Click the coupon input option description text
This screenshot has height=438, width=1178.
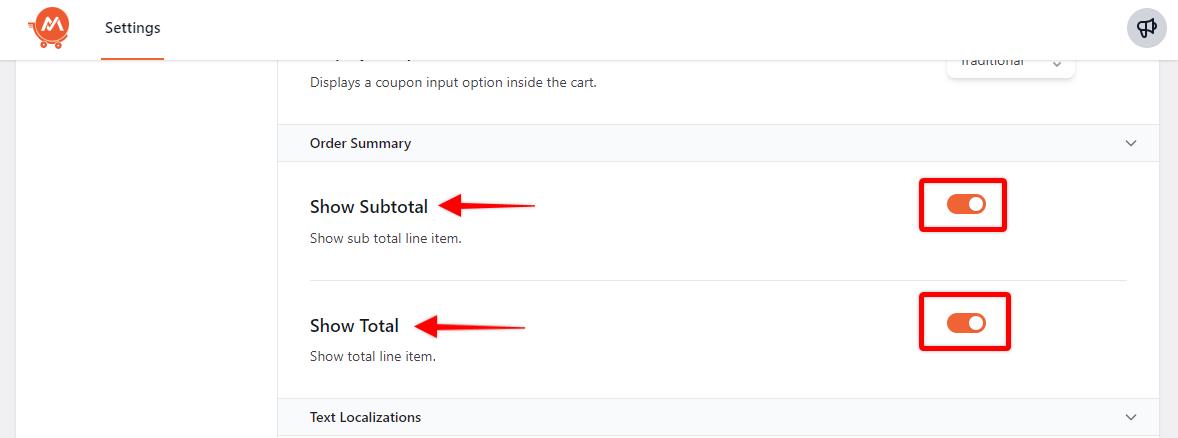(453, 82)
